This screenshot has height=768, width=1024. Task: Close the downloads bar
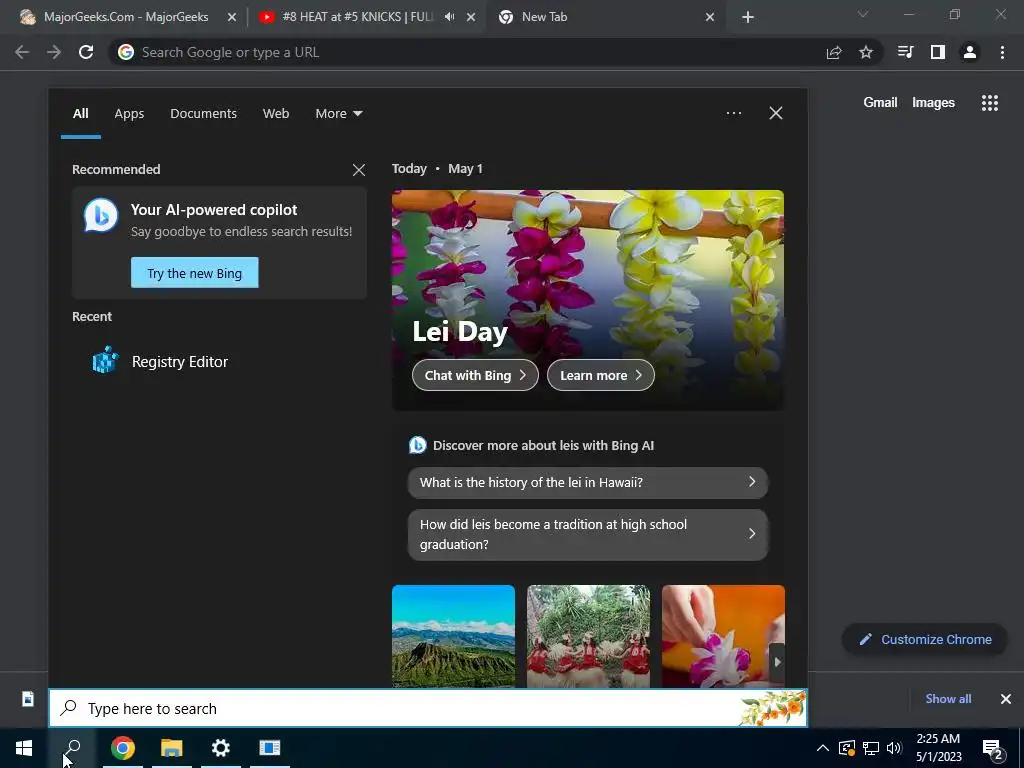1006,699
